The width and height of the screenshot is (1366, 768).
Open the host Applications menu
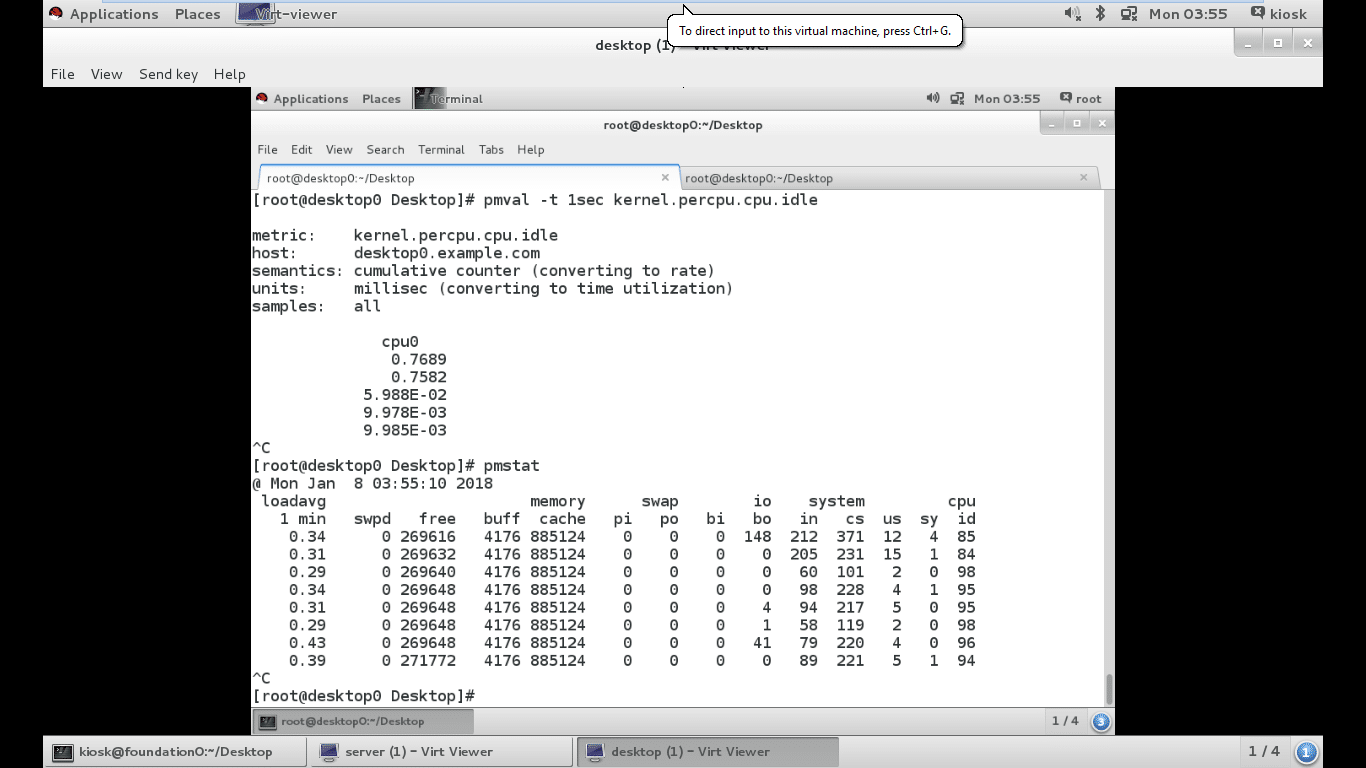pyautogui.click(x=103, y=14)
